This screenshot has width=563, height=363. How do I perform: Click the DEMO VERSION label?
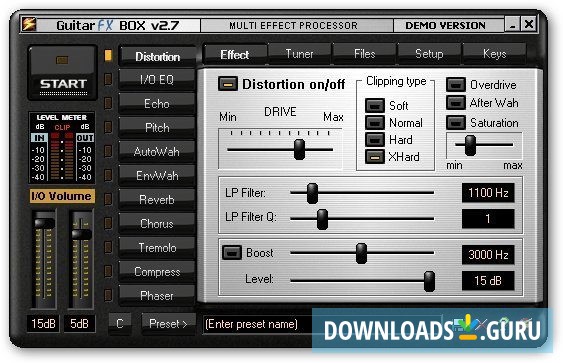(x=445, y=25)
